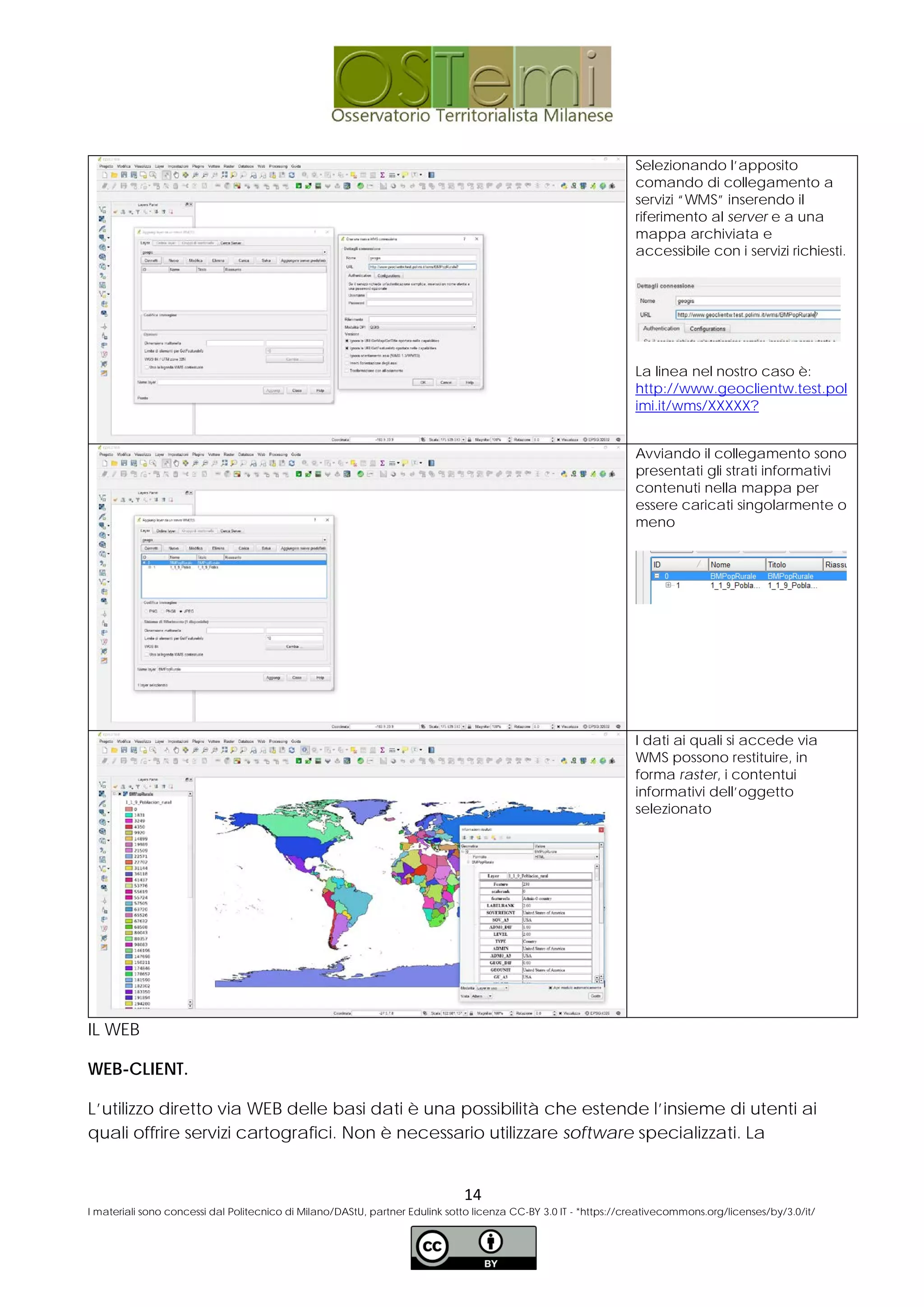Open the geogis connection dropdown in the BMPopRurale dialog
Image resolution: width=924 pixels, height=1307 pixels.
coord(234,540)
